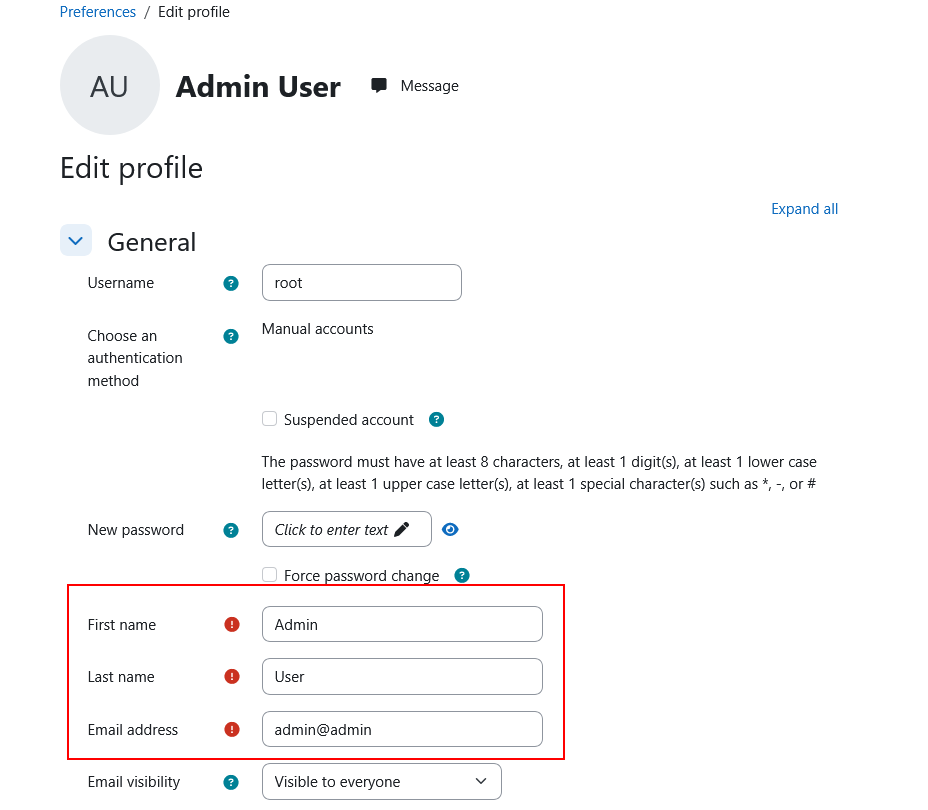The height and width of the screenshot is (810, 928).
Task: Click the First name required icon
Action: [x=232, y=625]
